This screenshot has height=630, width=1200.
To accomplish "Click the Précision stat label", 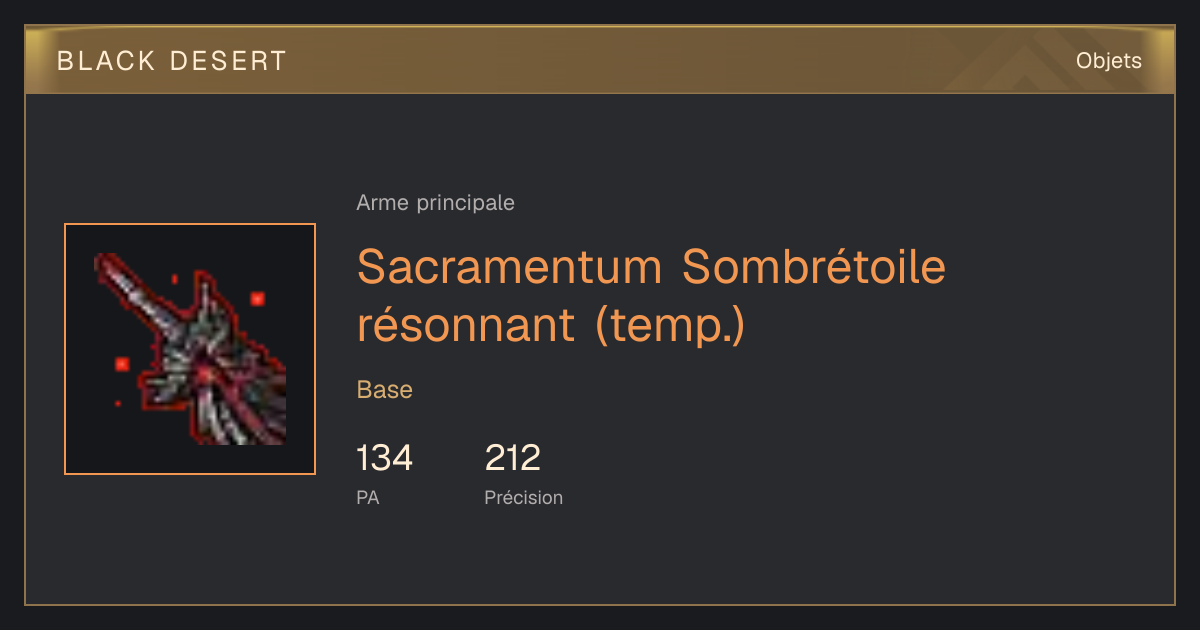I will pyautogui.click(x=524, y=497).
